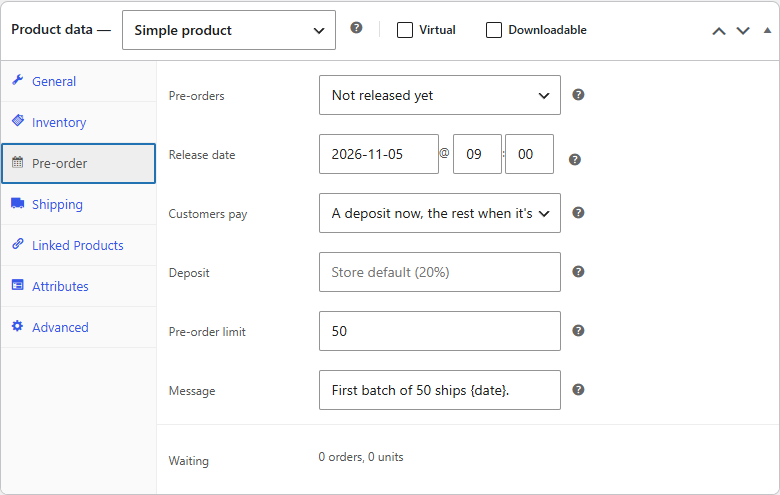Show help tip for Message field
The width and height of the screenshot is (780, 495).
[578, 390]
